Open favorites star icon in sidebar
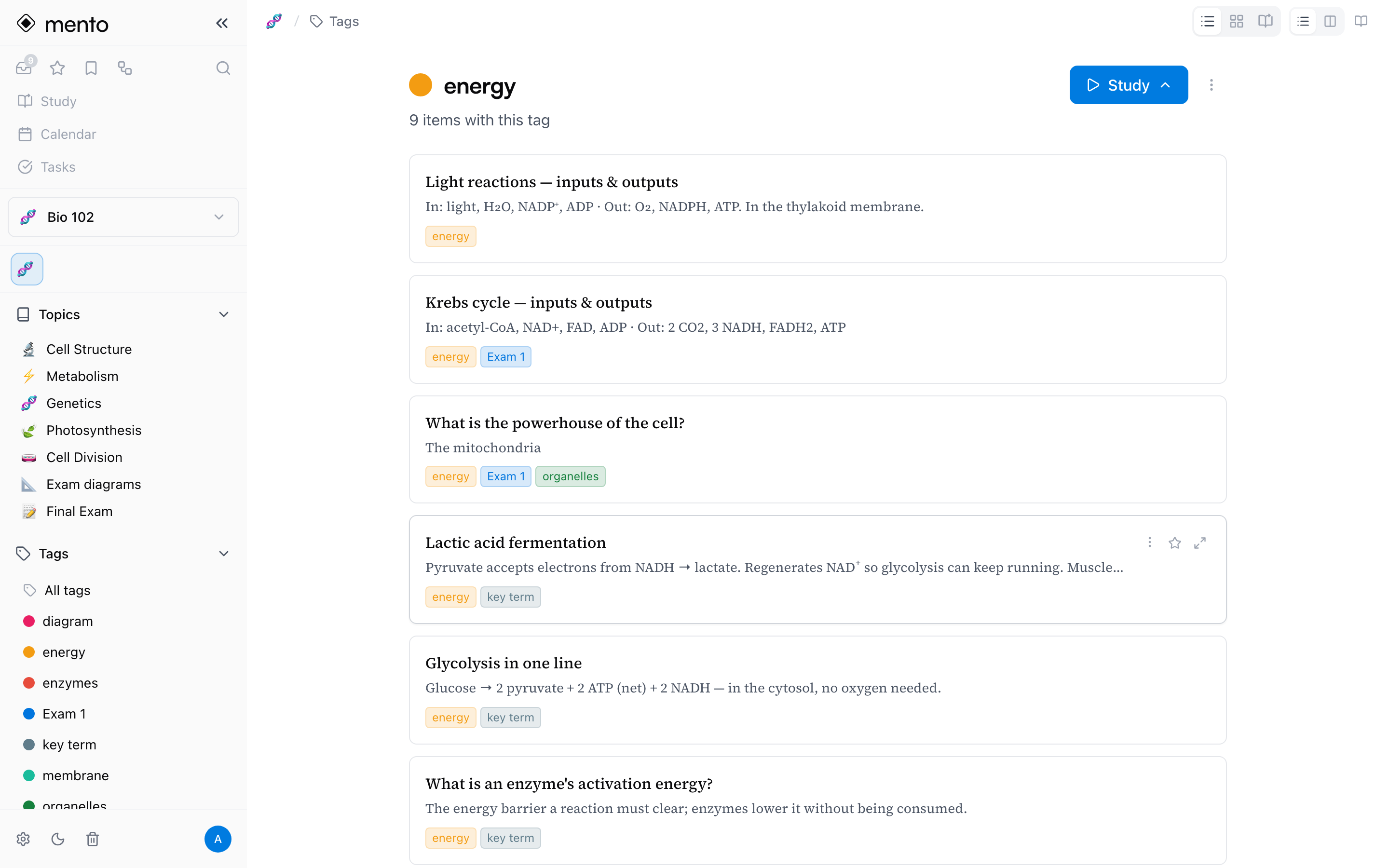The image size is (1389, 868). click(57, 68)
